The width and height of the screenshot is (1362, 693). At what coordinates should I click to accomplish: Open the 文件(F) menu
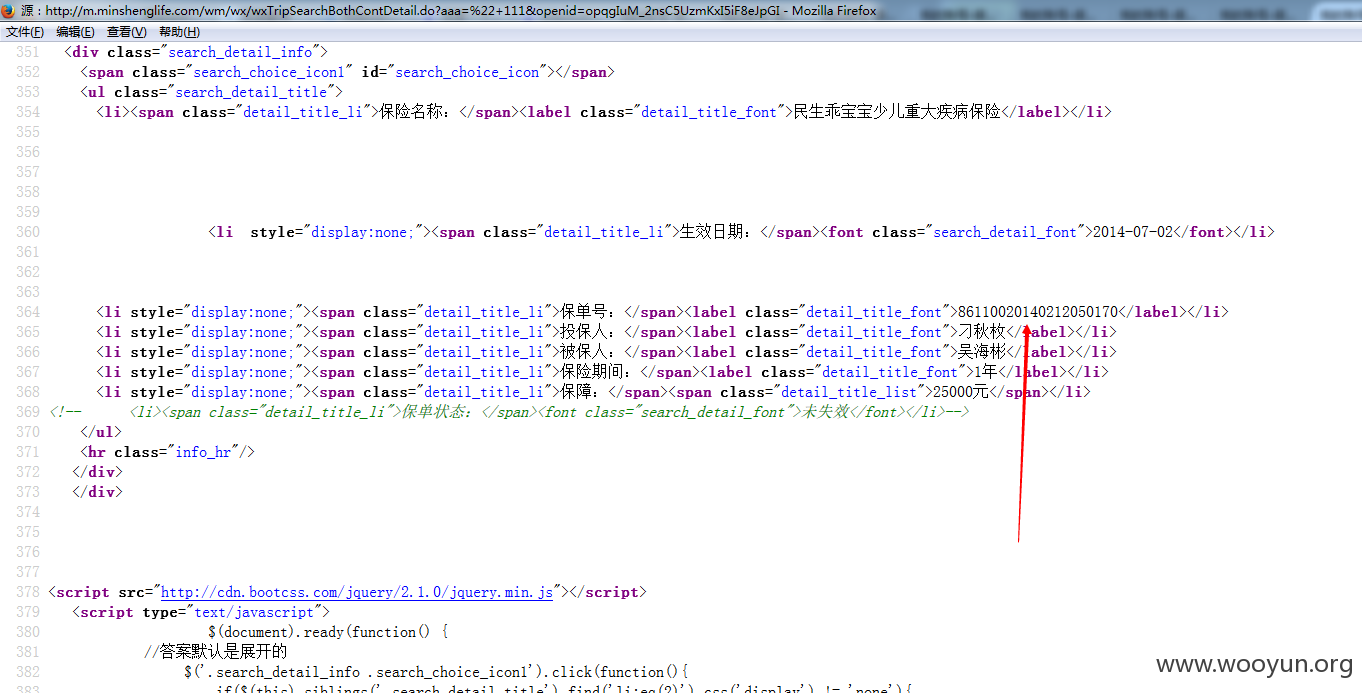(25, 32)
